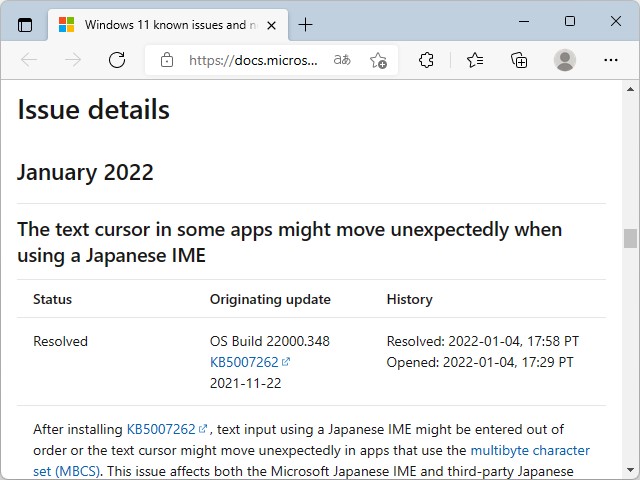Open multibyte character set (MBCS) link

(311, 460)
